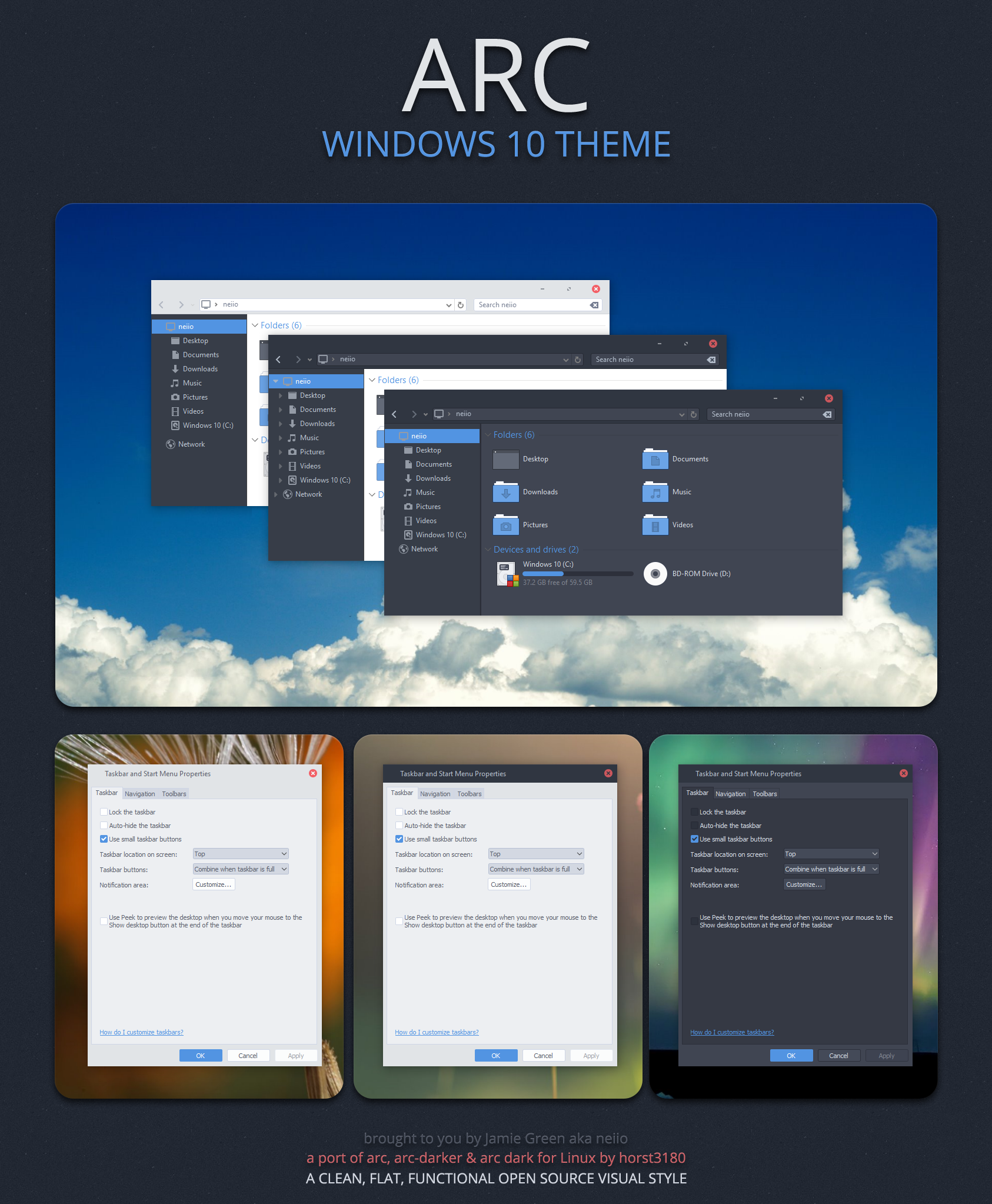Uncheck Use small taskbar buttons in light-titlebar dialog

[104, 839]
